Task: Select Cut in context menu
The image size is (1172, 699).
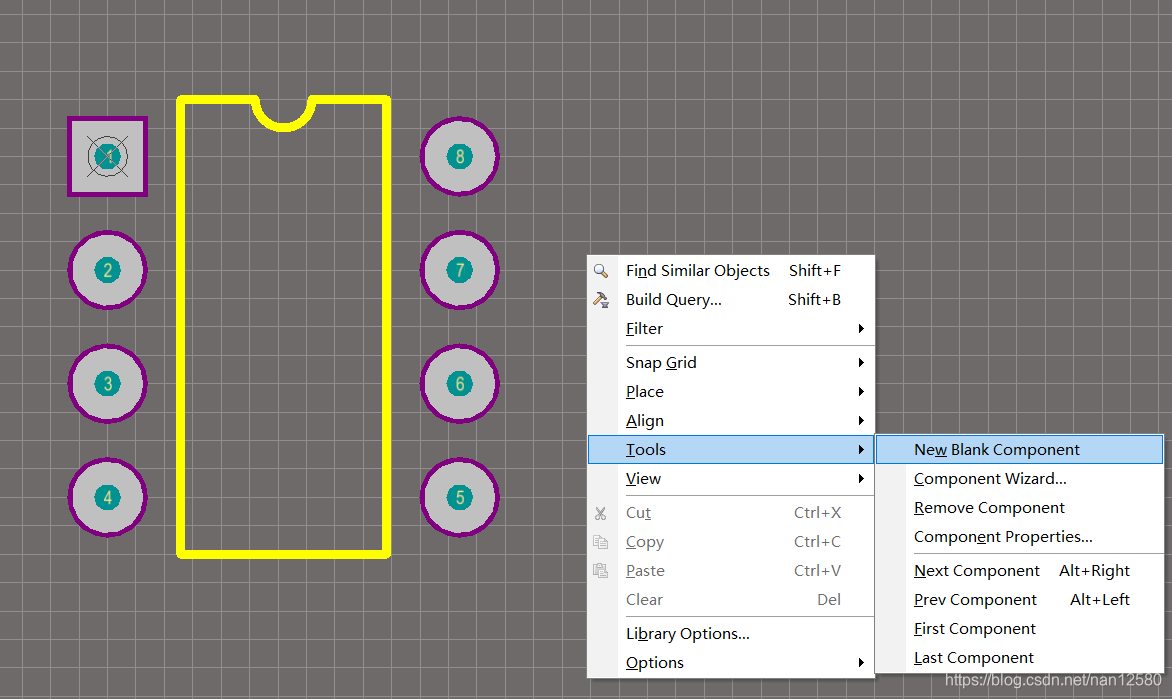Action: click(731, 513)
